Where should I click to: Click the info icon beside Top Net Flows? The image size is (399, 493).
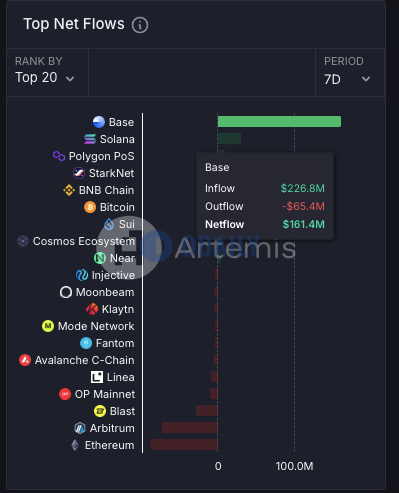coord(140,25)
